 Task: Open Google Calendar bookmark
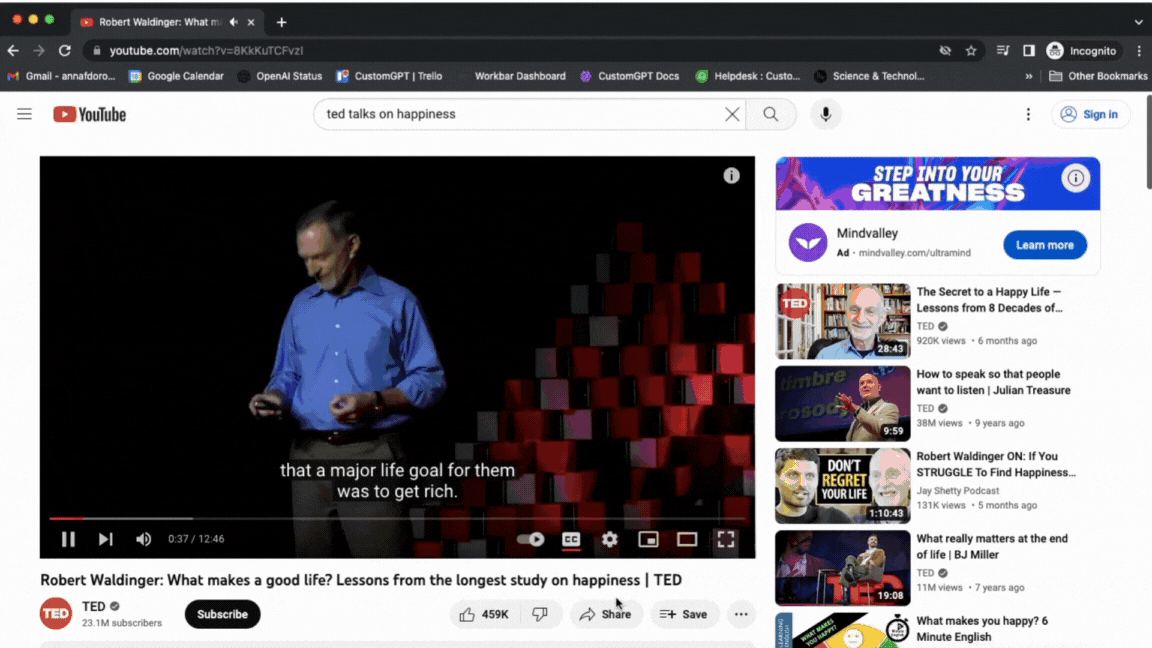click(176, 76)
